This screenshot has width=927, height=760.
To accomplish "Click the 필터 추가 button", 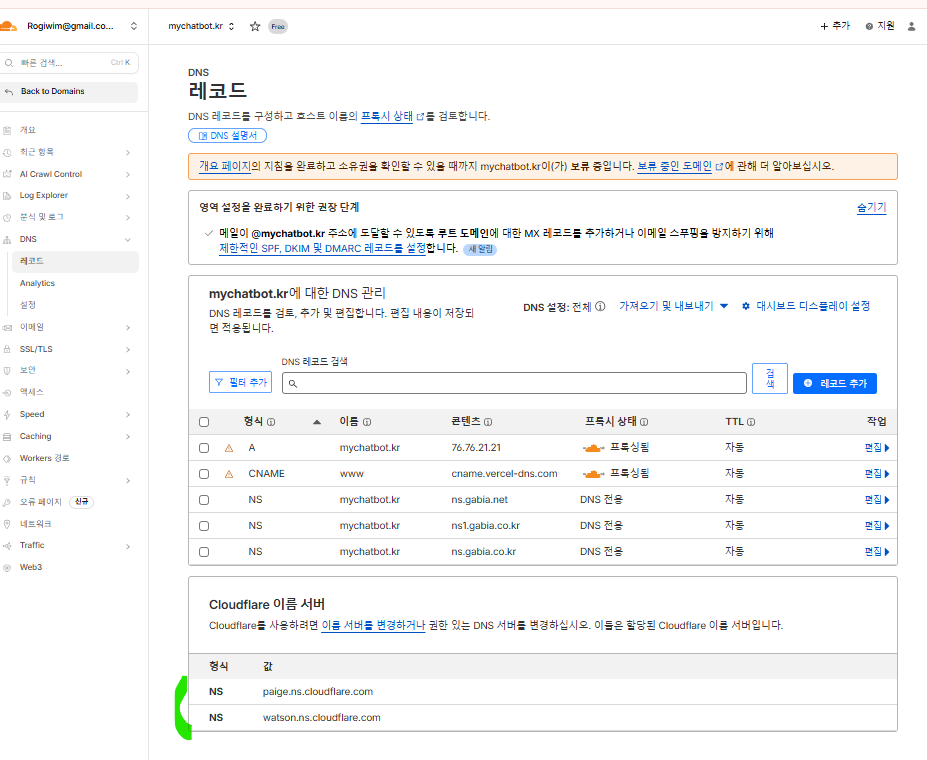I will pos(241,382).
